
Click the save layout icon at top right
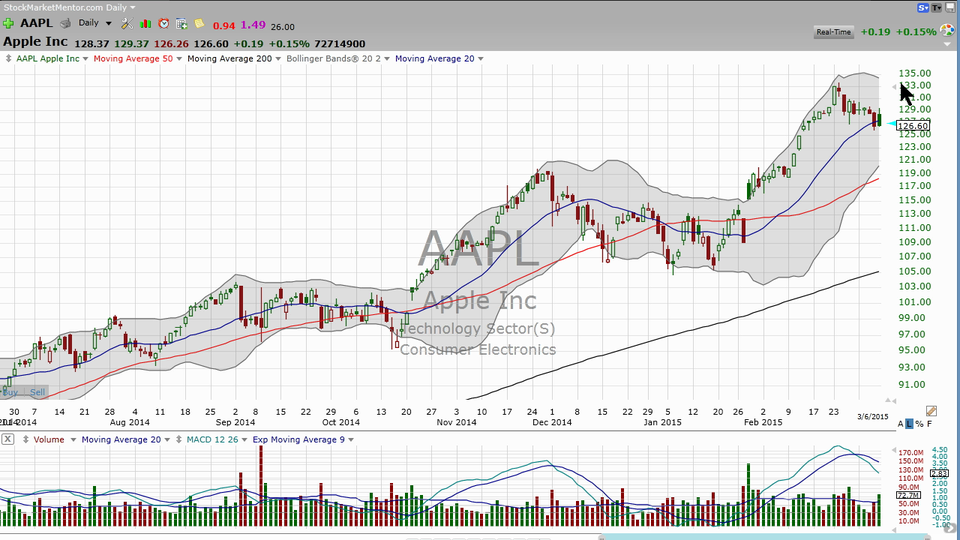951,8
